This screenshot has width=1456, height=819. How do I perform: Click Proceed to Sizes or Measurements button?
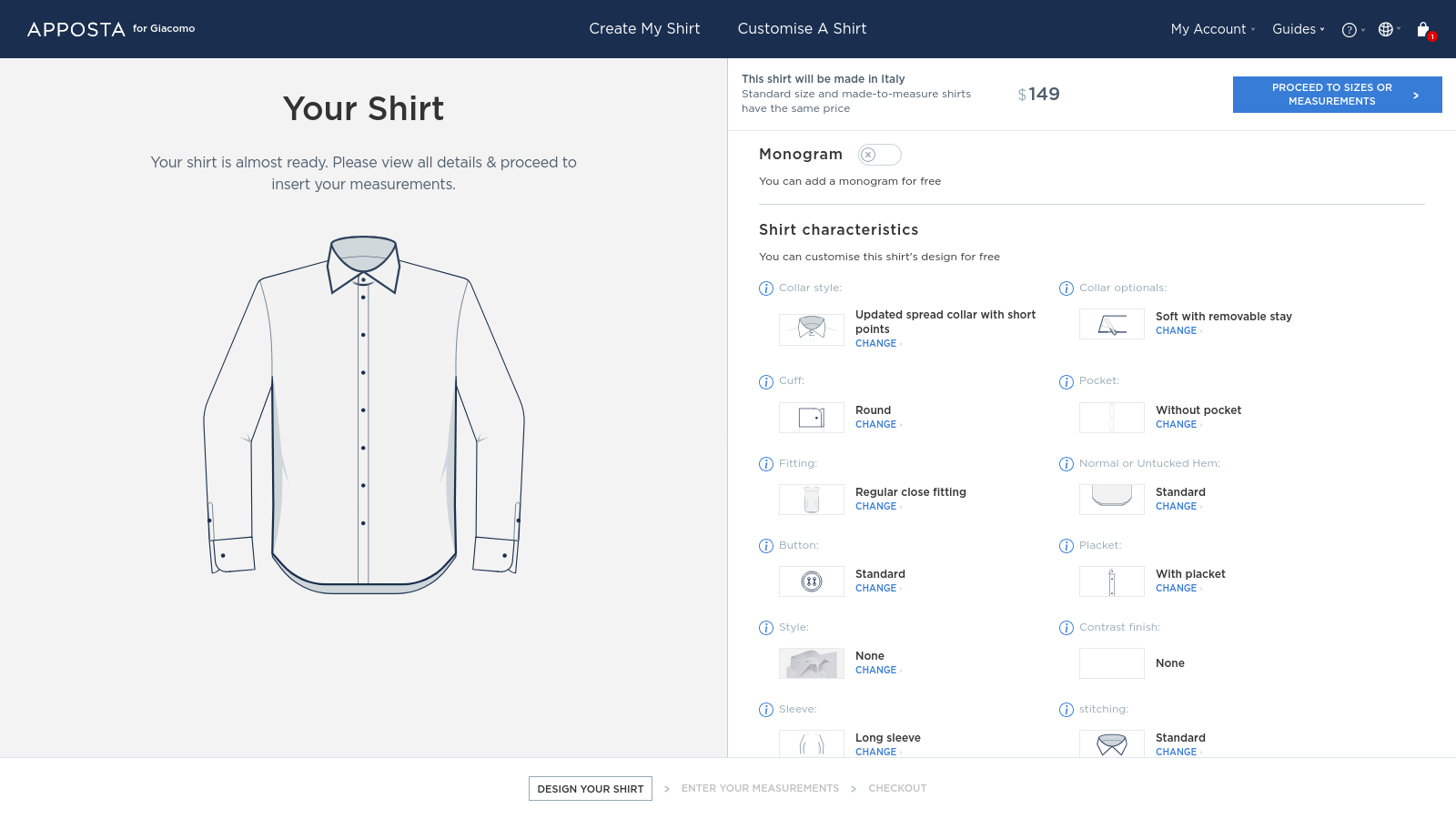[1337, 95]
